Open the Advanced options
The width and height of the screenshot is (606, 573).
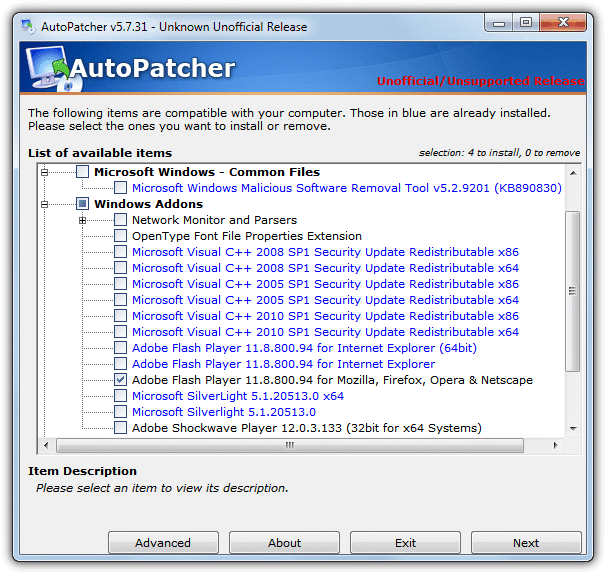point(163,543)
